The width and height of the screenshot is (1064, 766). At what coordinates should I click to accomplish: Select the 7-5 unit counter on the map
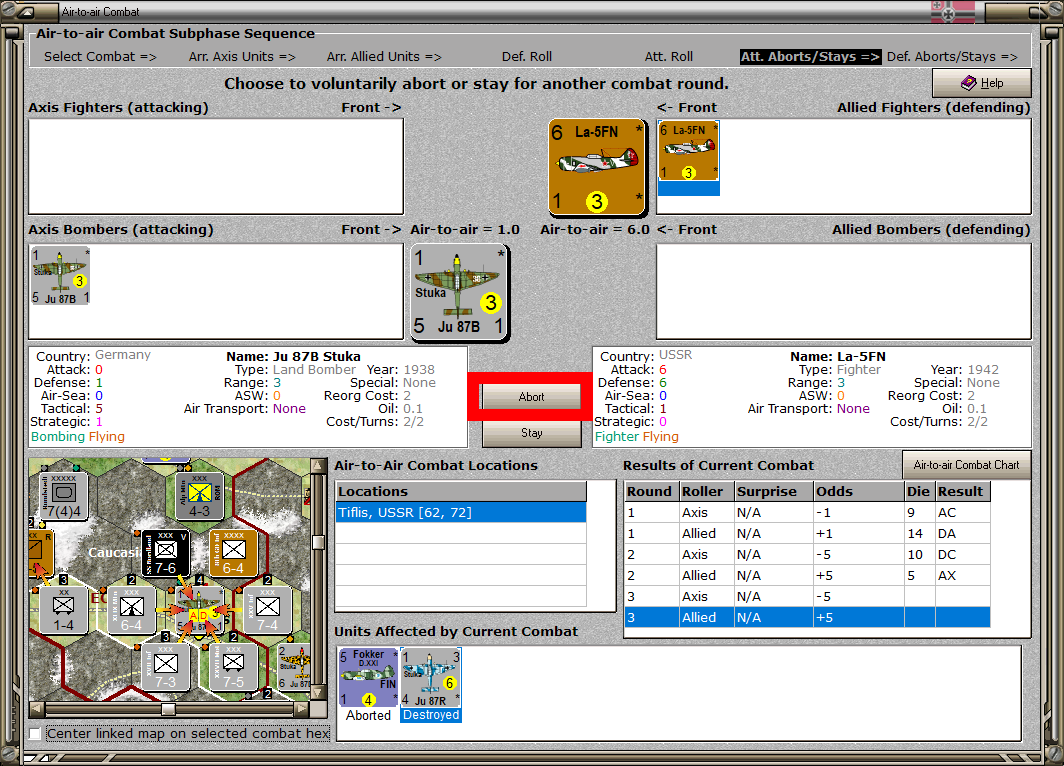tap(233, 666)
